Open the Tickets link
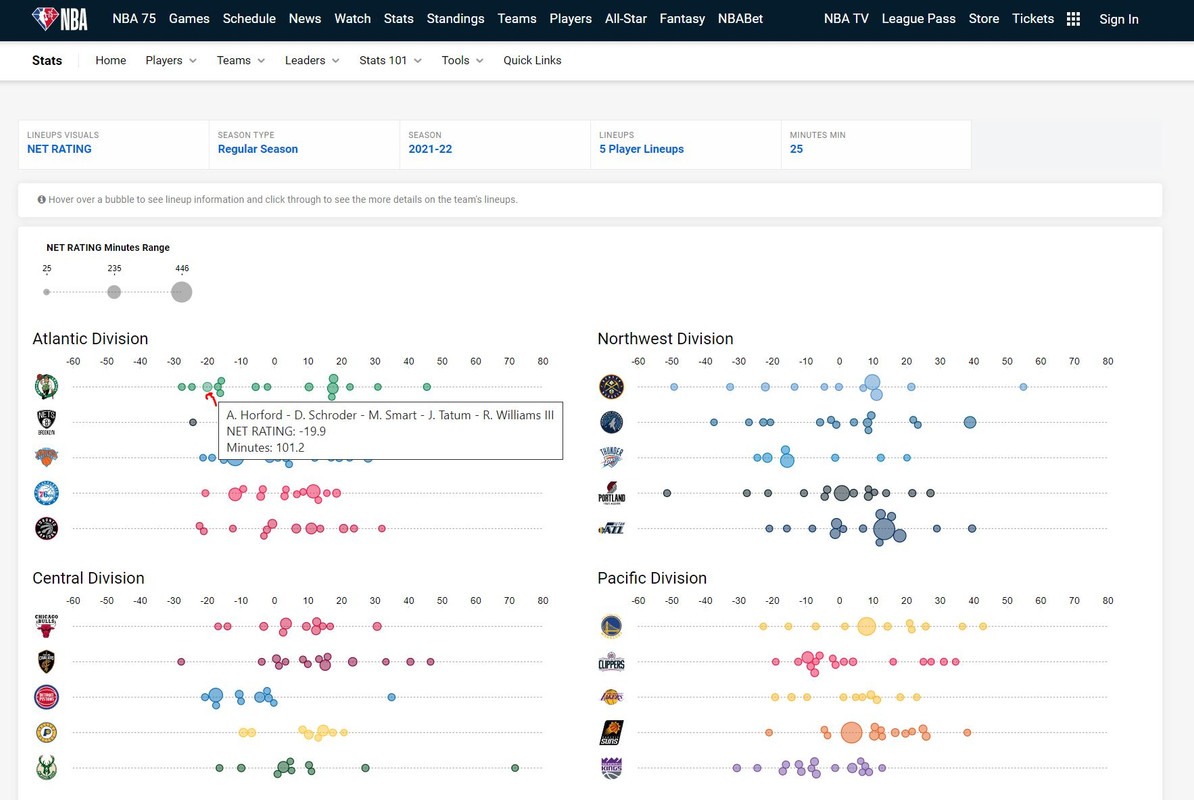Viewport: 1194px width, 800px height. tap(1033, 19)
